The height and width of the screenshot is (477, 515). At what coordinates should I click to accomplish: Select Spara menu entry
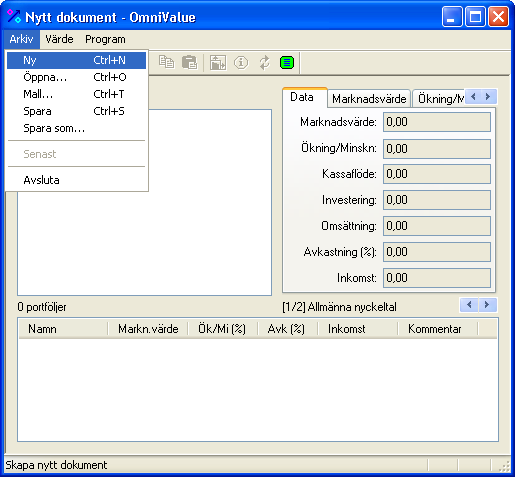click(x=76, y=111)
